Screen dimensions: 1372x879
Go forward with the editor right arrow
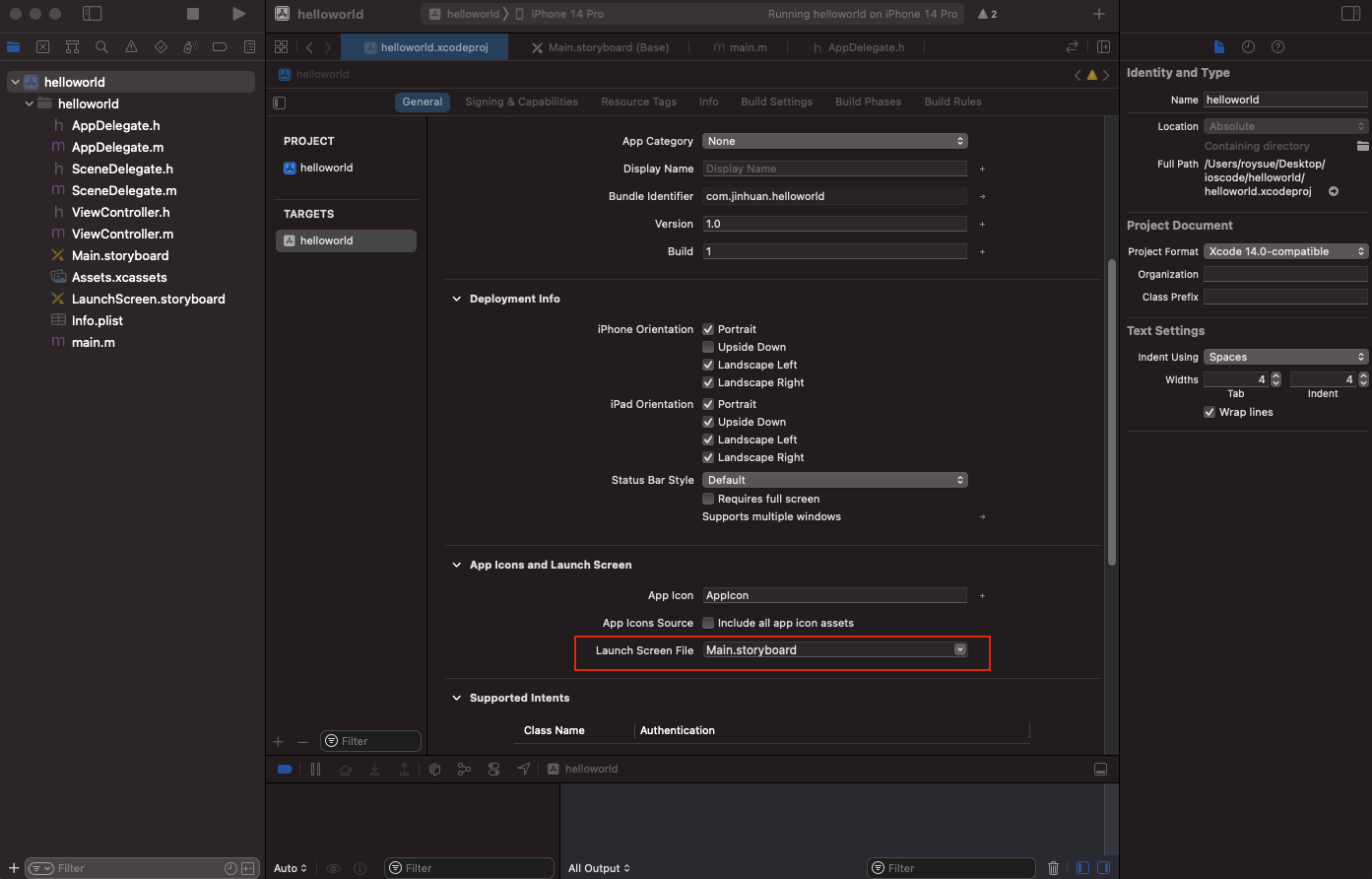[327, 47]
